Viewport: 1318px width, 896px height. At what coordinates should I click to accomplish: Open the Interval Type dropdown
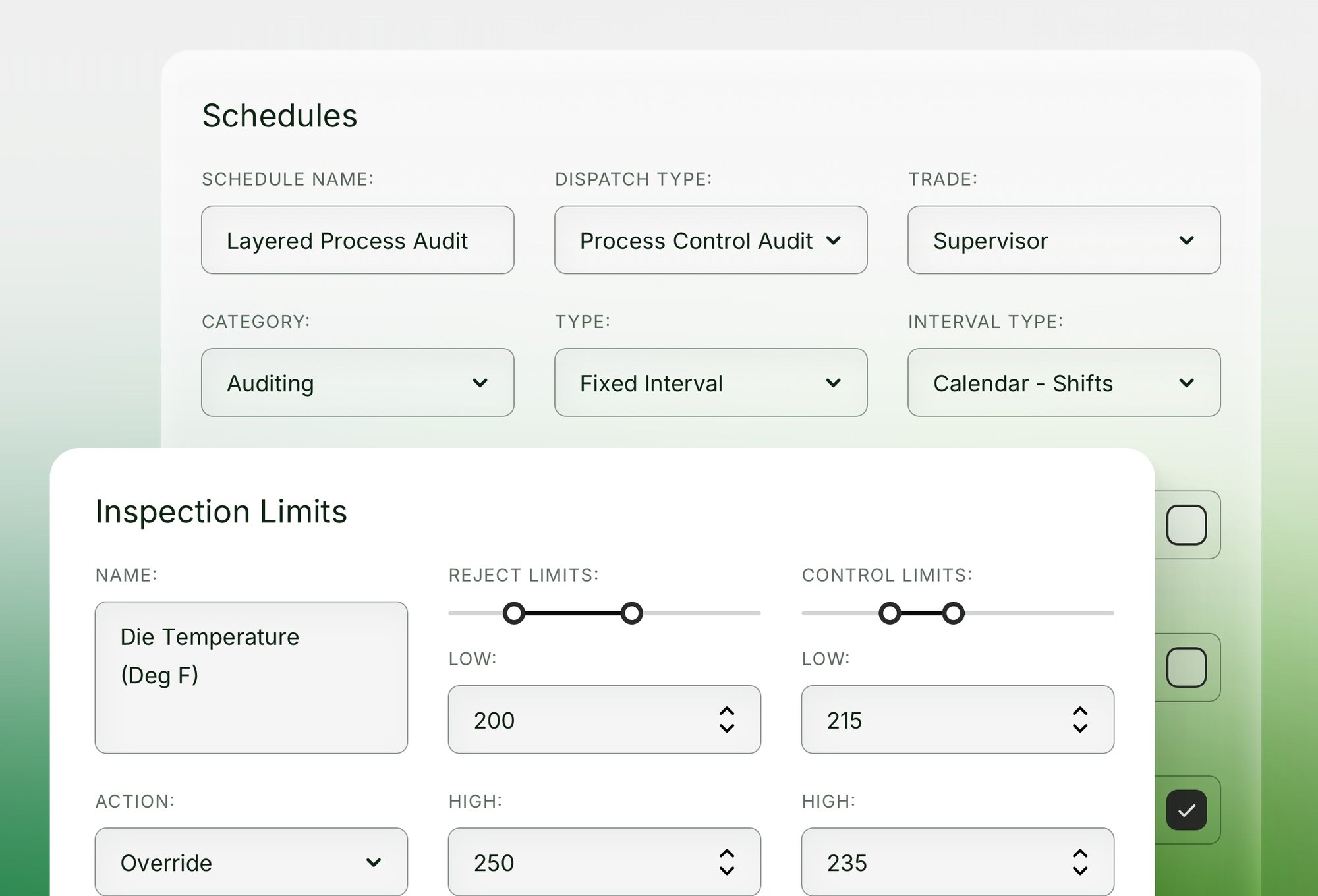[1064, 382]
